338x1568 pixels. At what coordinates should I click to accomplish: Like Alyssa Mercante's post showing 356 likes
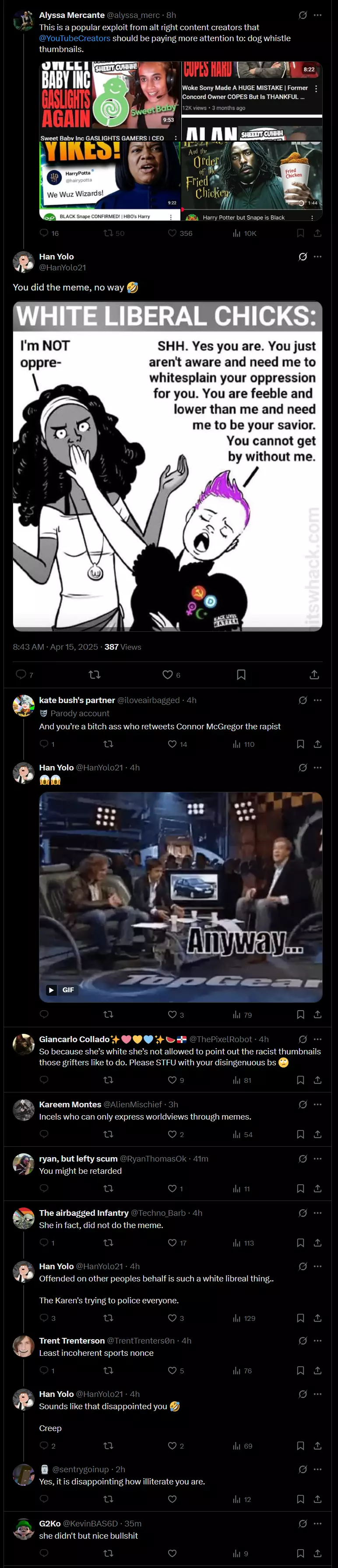click(x=180, y=233)
